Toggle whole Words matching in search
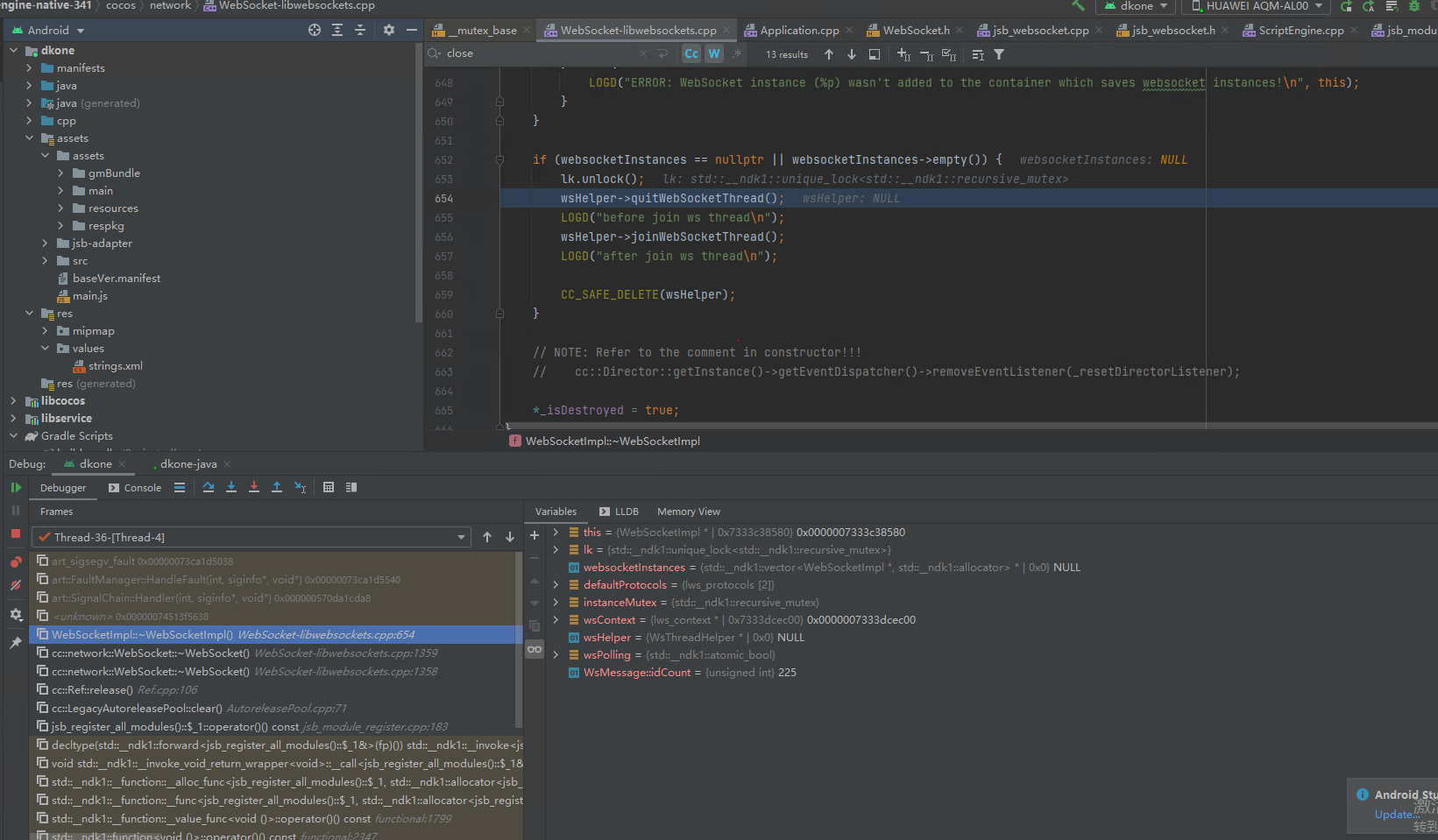The image size is (1438, 840). pos(713,53)
